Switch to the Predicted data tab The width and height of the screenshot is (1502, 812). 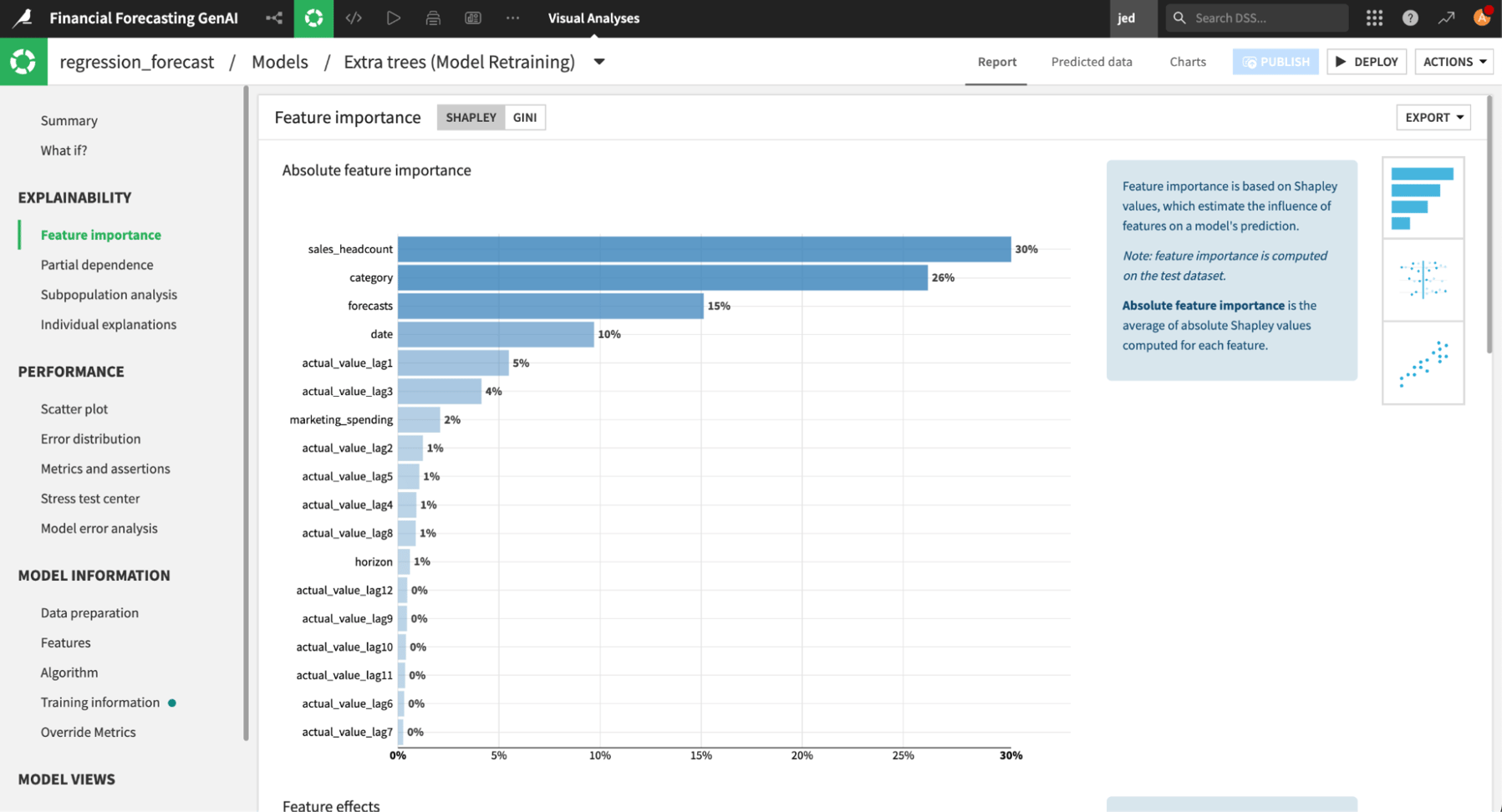point(1091,62)
